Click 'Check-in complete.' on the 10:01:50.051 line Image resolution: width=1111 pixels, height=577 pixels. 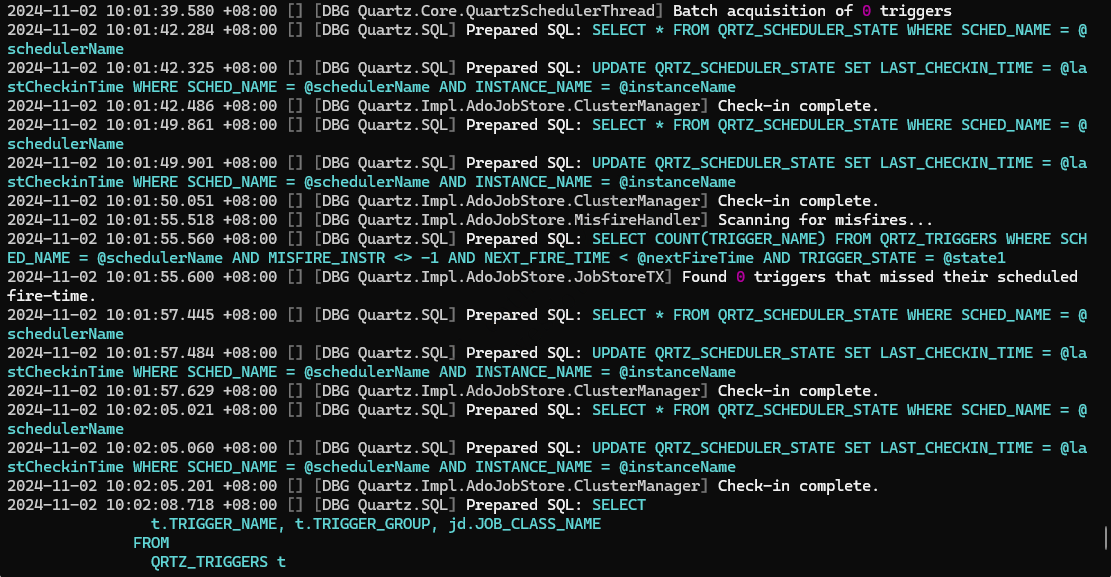(x=798, y=201)
